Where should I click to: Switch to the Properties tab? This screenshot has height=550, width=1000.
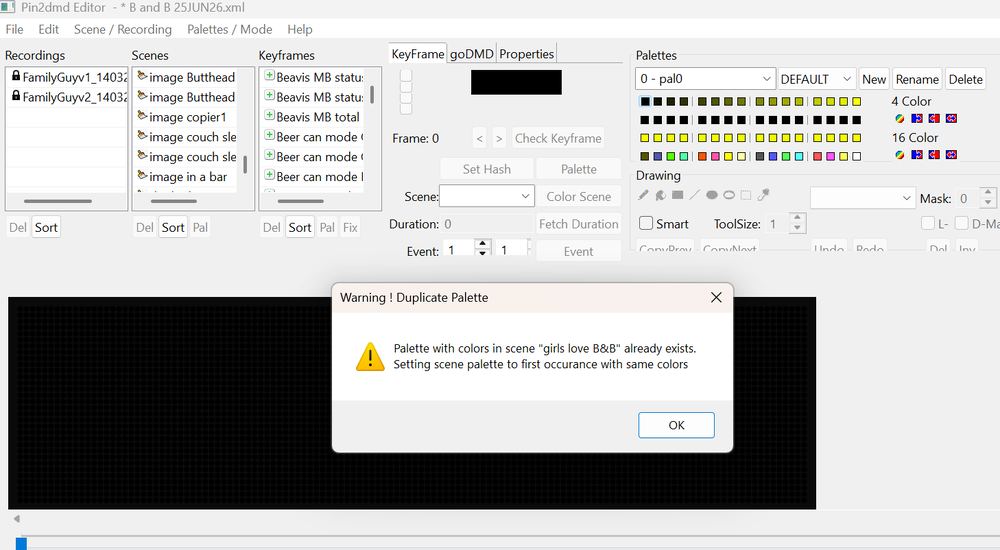coord(526,54)
